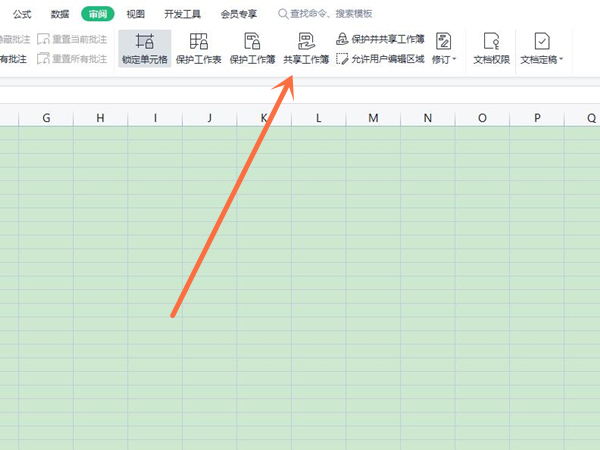Switch to the 数据 tab
This screenshot has width=600, height=450.
60,14
